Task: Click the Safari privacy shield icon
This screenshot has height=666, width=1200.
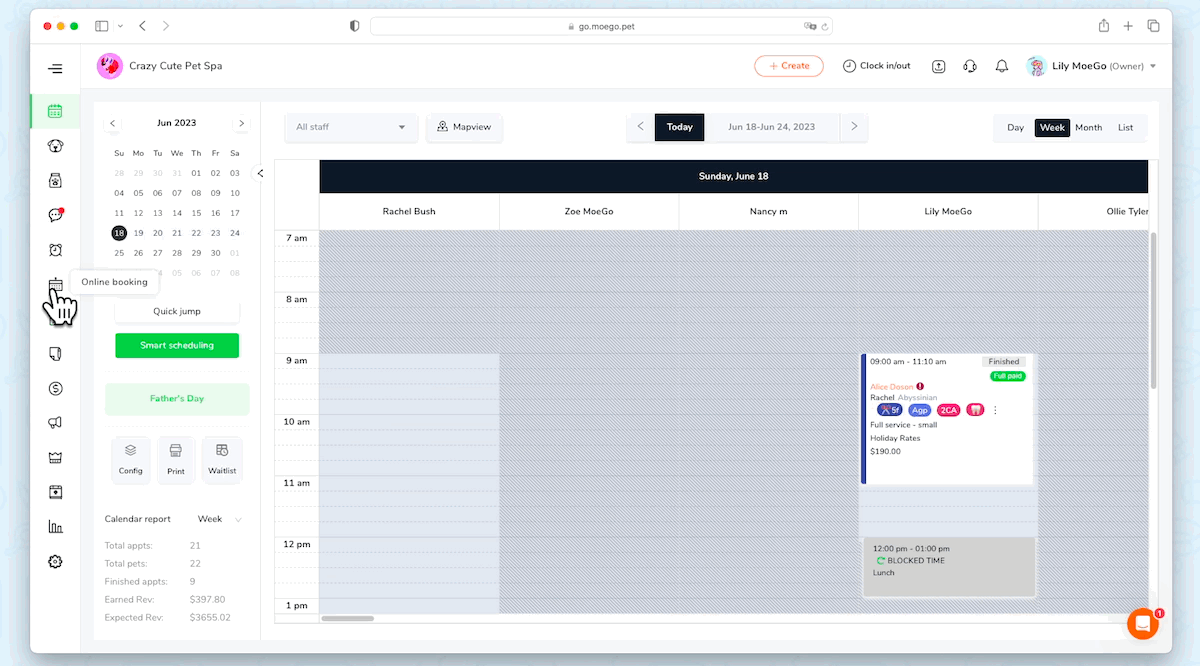Action: point(354,26)
